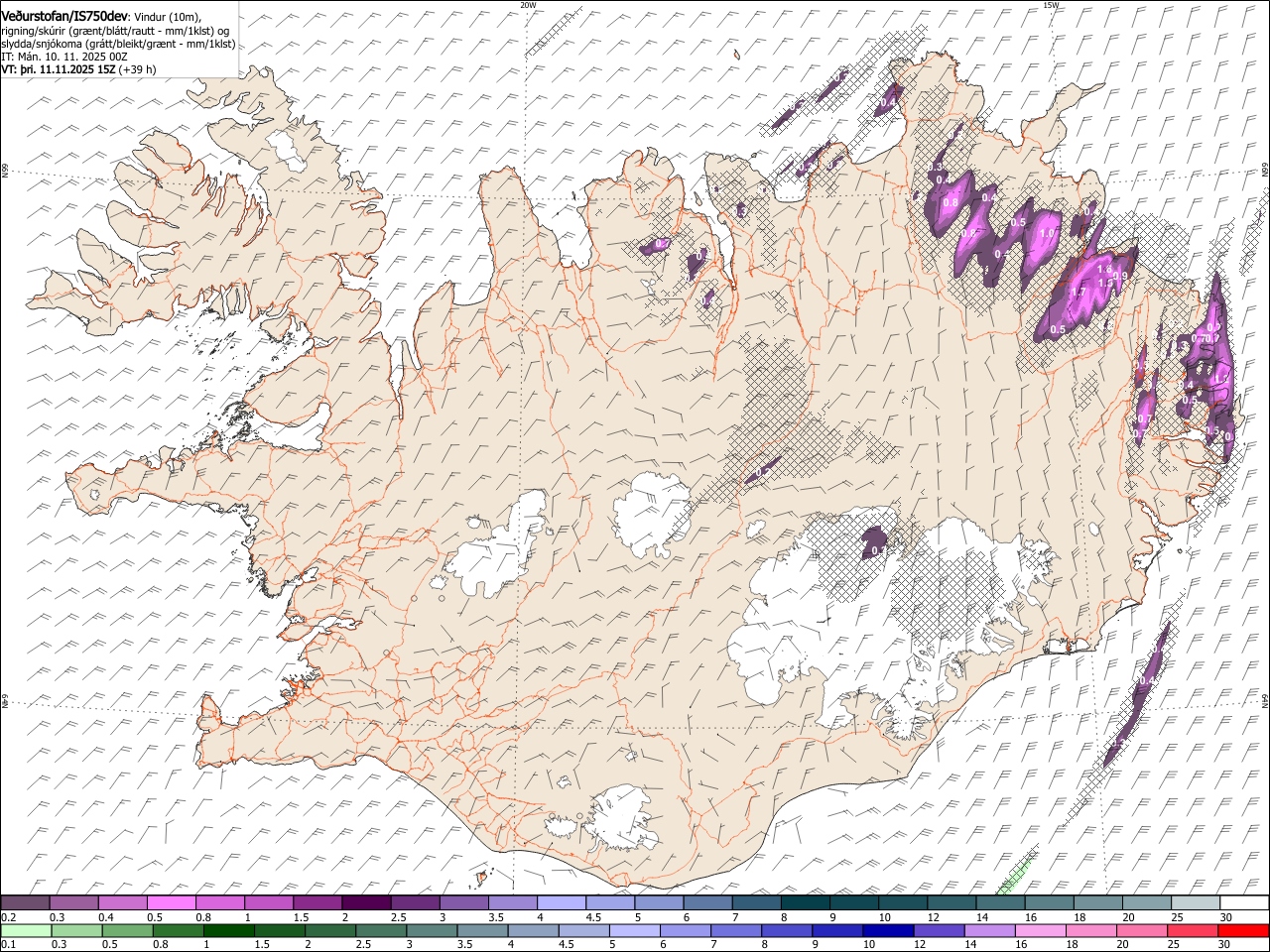
Task: Select dark teal upper swatch starting at 8
Action: (805, 902)
